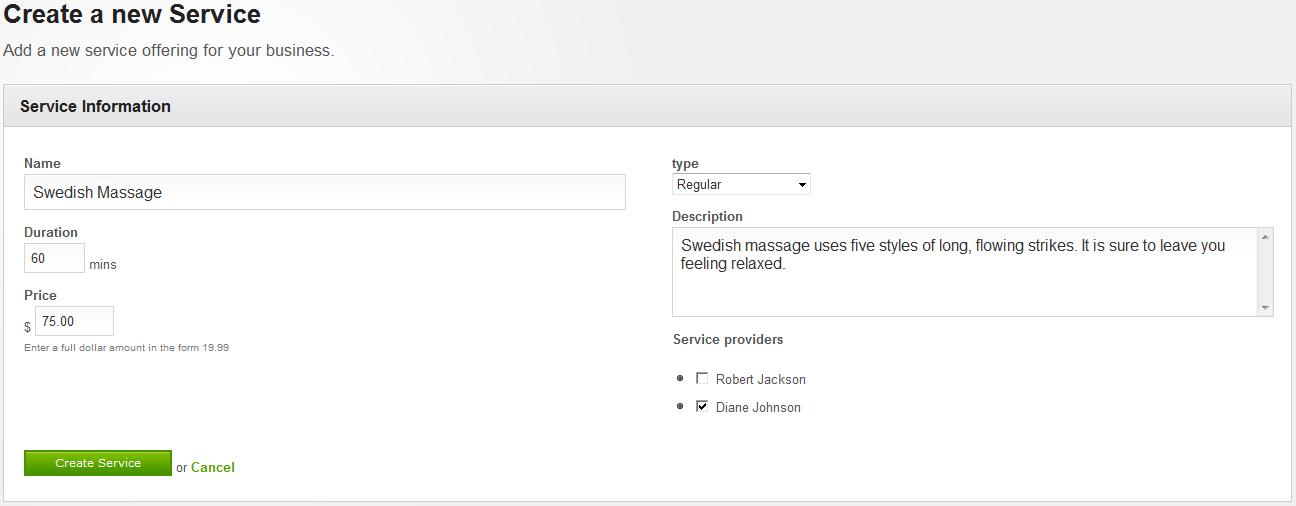
Task: Uncheck the Diane Johnson checkbox
Action: (x=702, y=406)
